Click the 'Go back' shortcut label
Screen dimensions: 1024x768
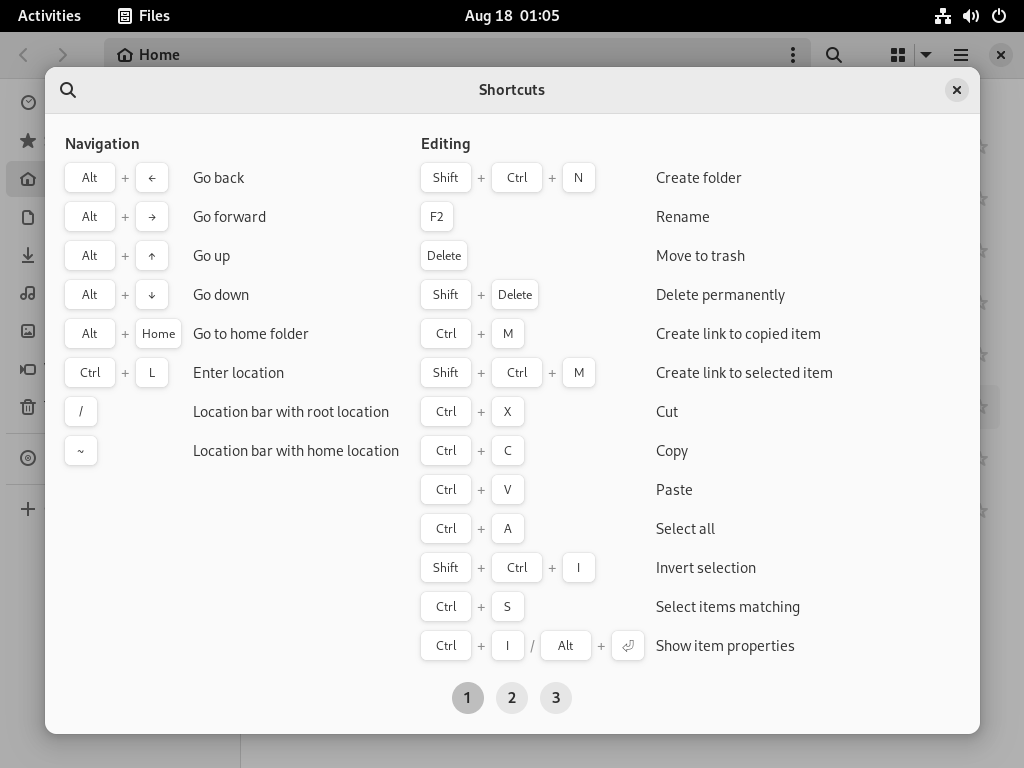[219, 178]
